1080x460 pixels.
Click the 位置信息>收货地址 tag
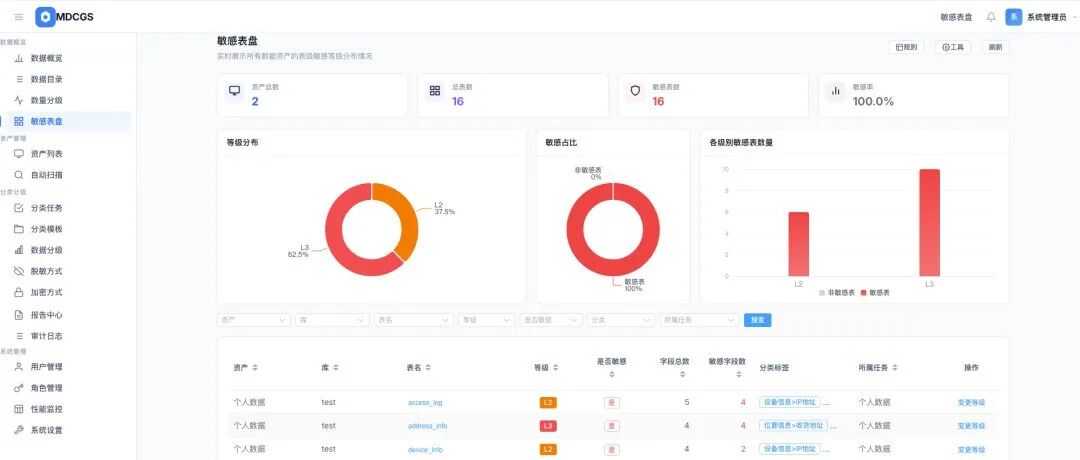tap(792, 426)
